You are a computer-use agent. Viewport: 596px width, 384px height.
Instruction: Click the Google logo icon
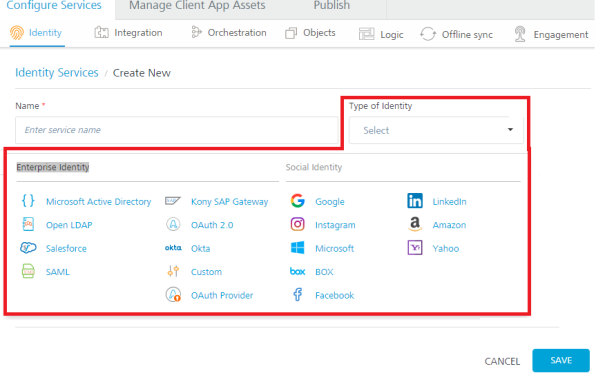click(x=298, y=201)
